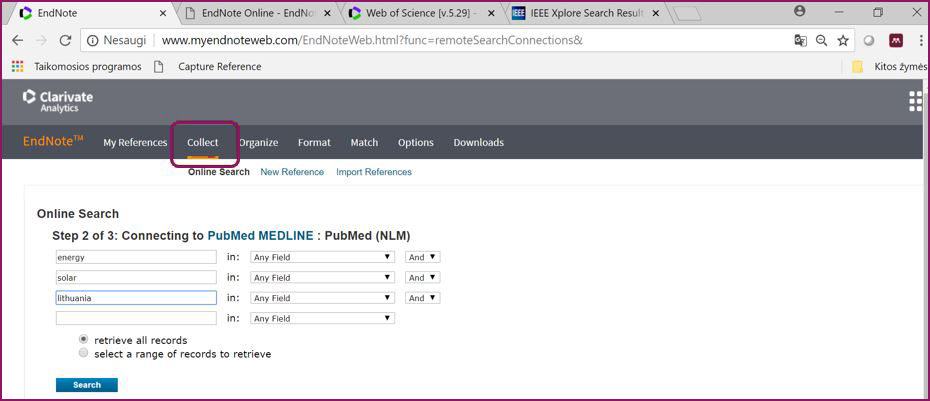Click the browser reload icon
The height and width of the screenshot is (401, 930).
tap(65, 41)
